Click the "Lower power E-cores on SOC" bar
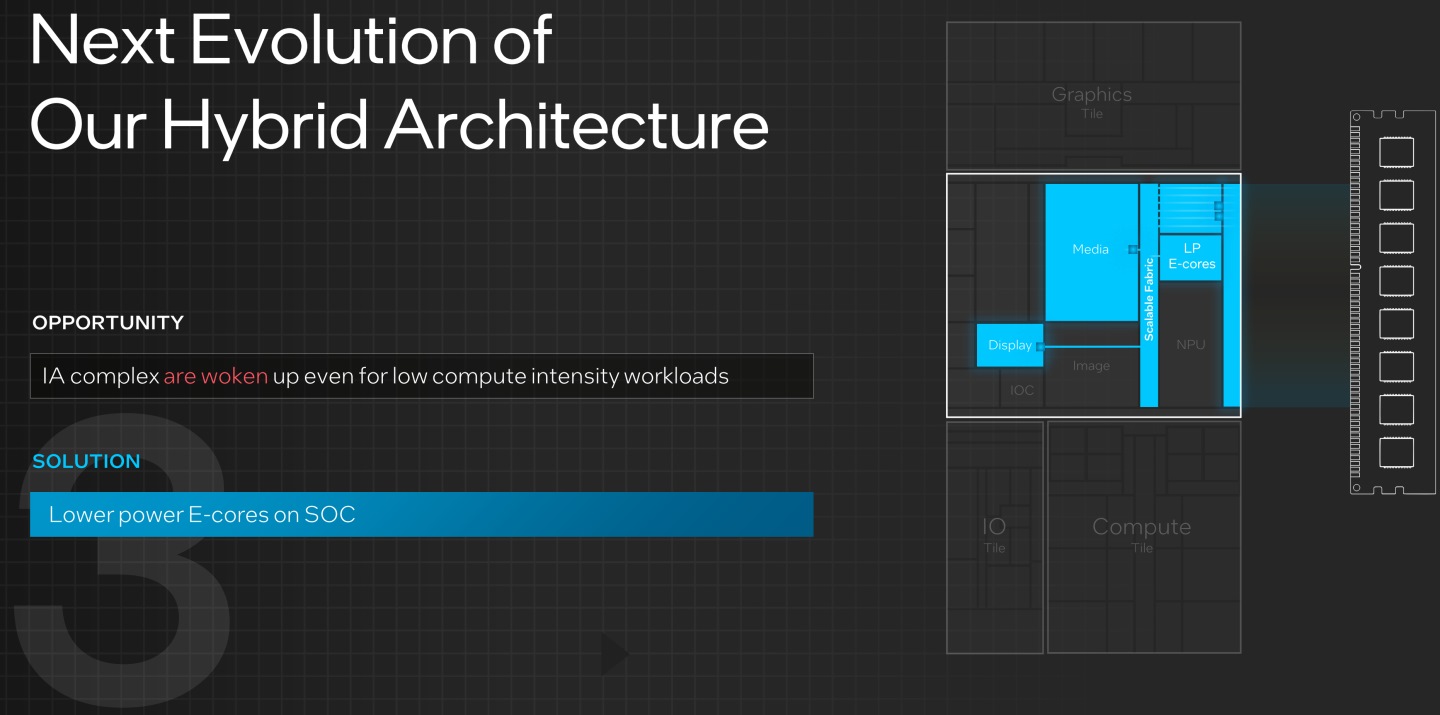Screen dimensions: 1440x715 tap(421, 515)
